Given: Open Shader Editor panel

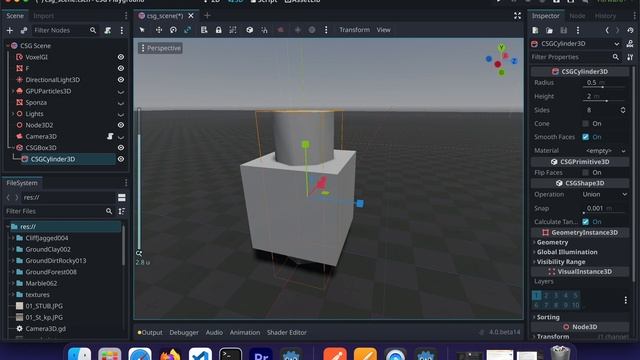Looking at the screenshot, I should click(x=287, y=333).
